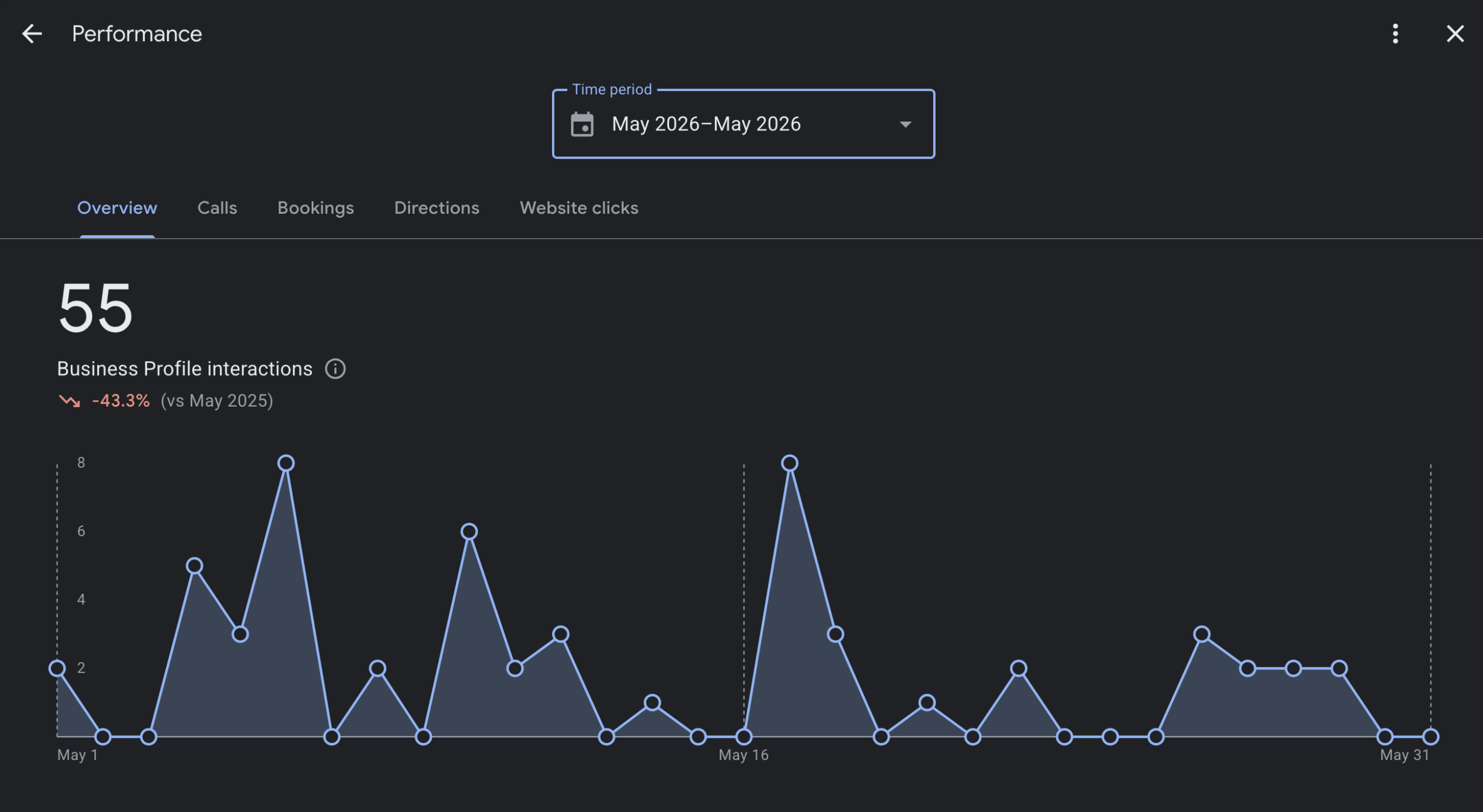Open the three-dot more options menu
The height and width of the screenshot is (812, 1483).
(x=1396, y=34)
